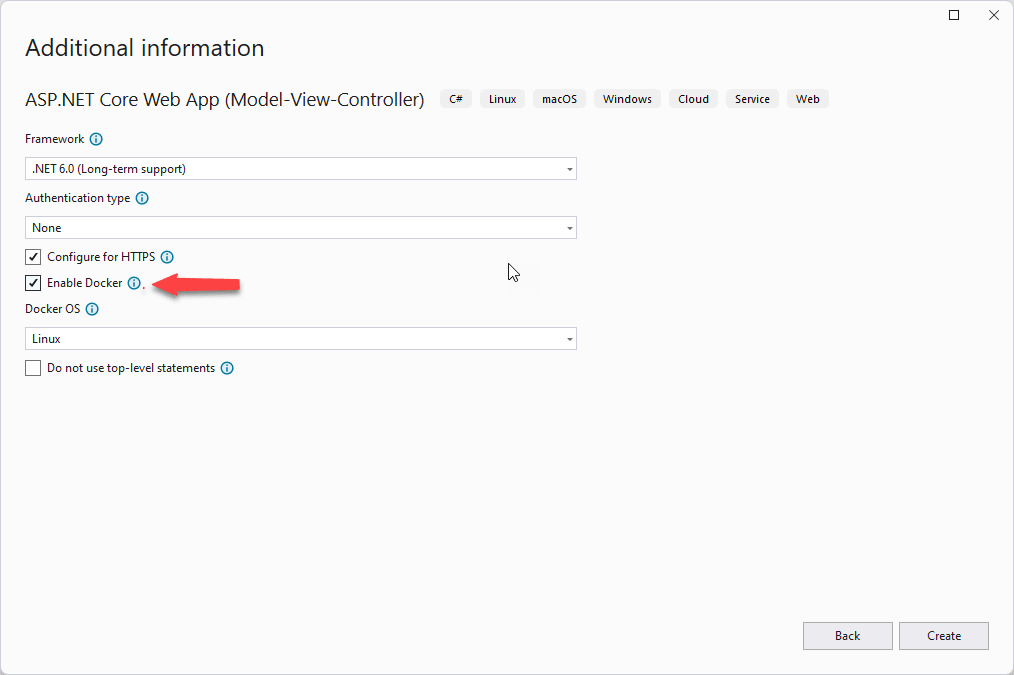Close the Additional information dialog
The height and width of the screenshot is (675, 1014).
click(x=994, y=15)
